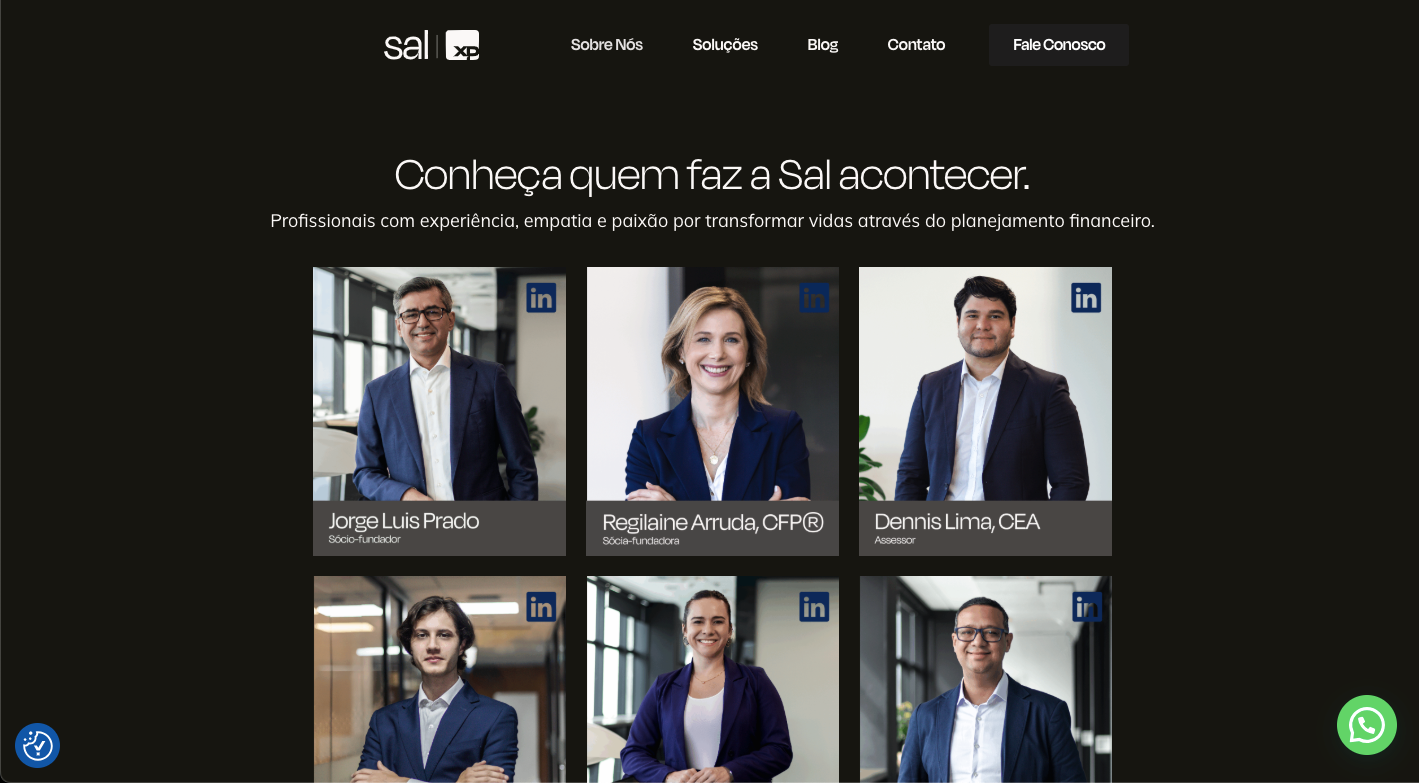The width and height of the screenshot is (1419, 783).
Task: Select Regilaine Arruda's profile photo
Action: coord(712,384)
